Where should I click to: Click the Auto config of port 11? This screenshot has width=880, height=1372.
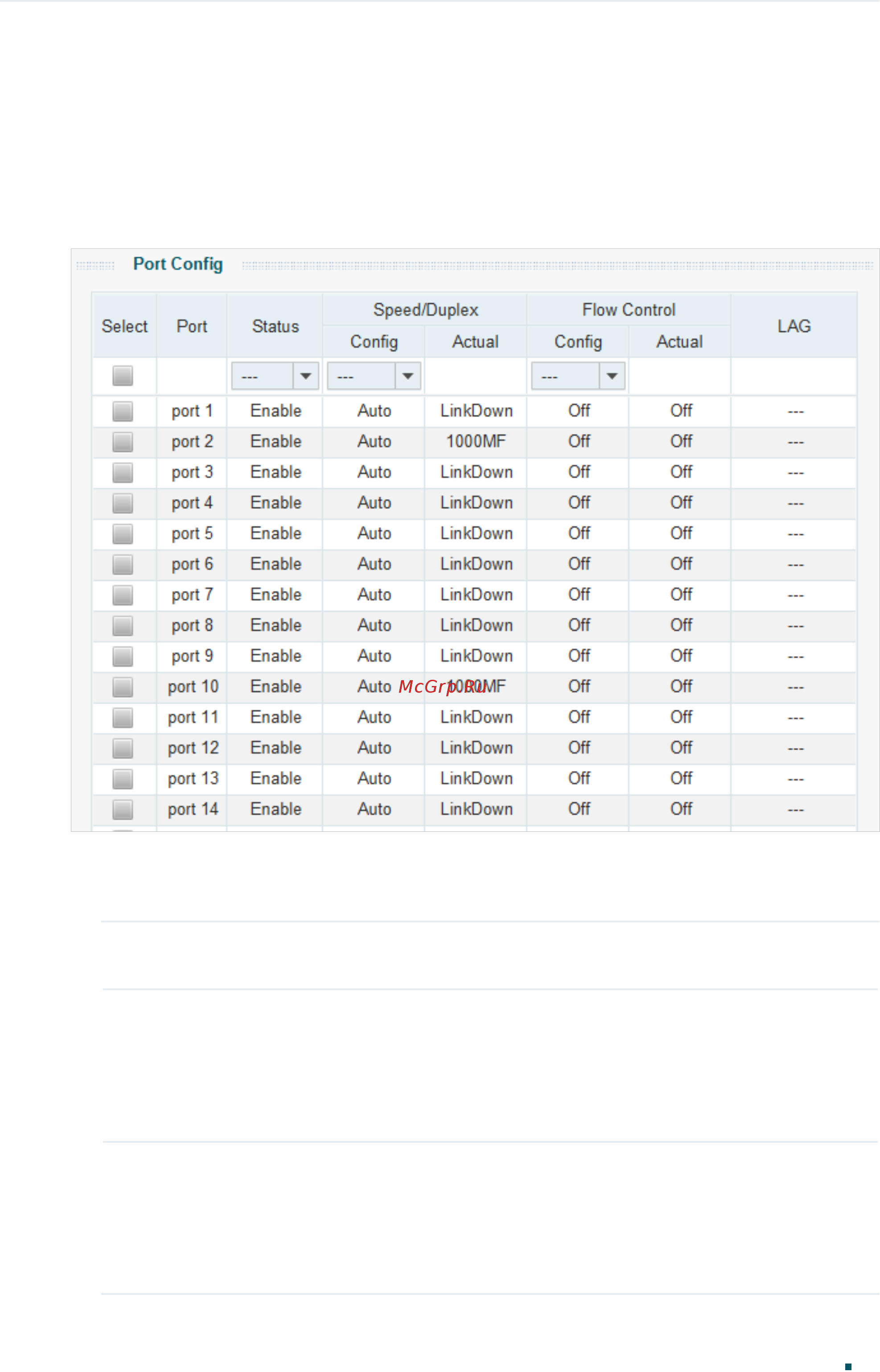(x=374, y=717)
